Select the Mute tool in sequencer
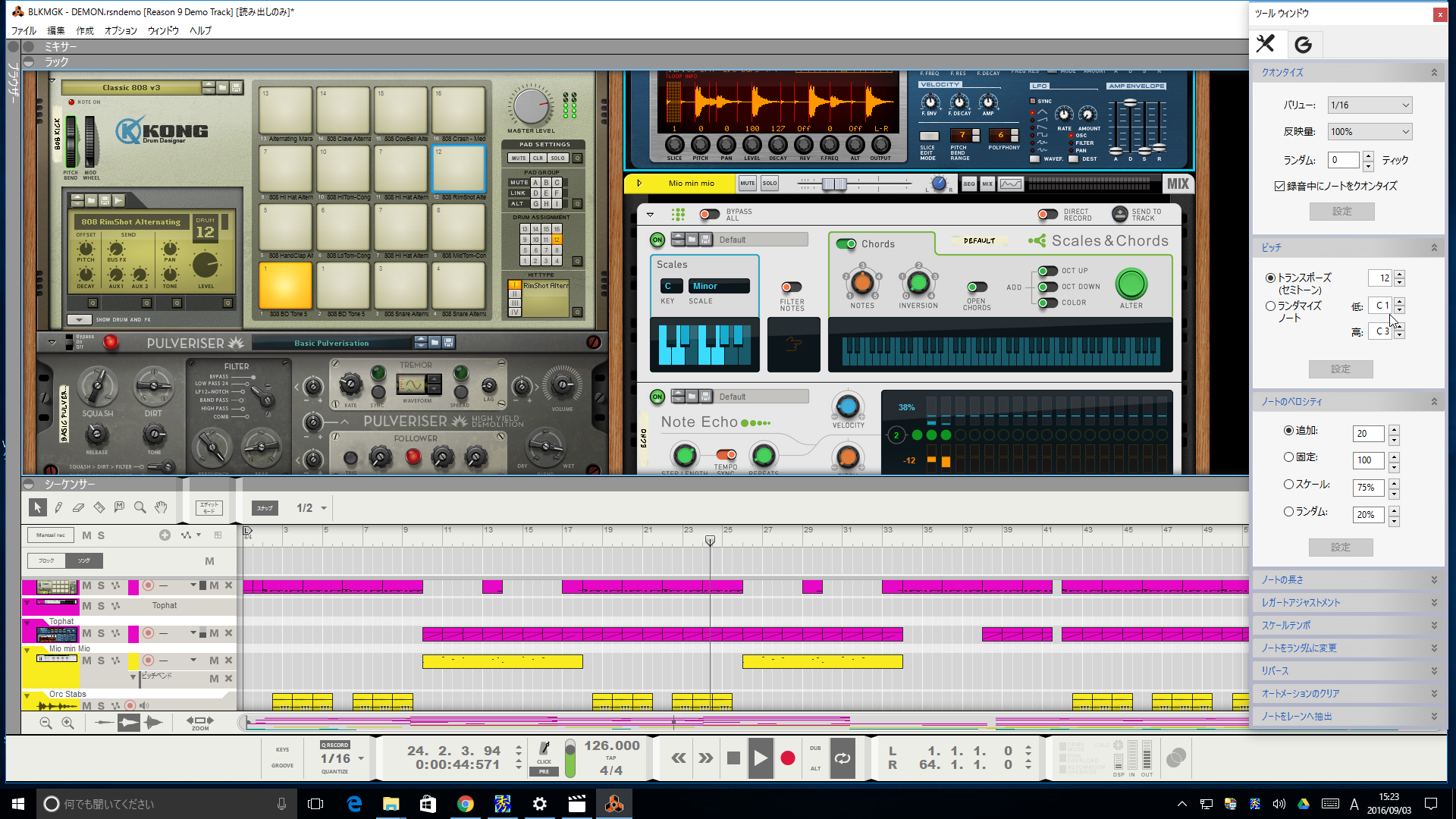 pos(119,507)
